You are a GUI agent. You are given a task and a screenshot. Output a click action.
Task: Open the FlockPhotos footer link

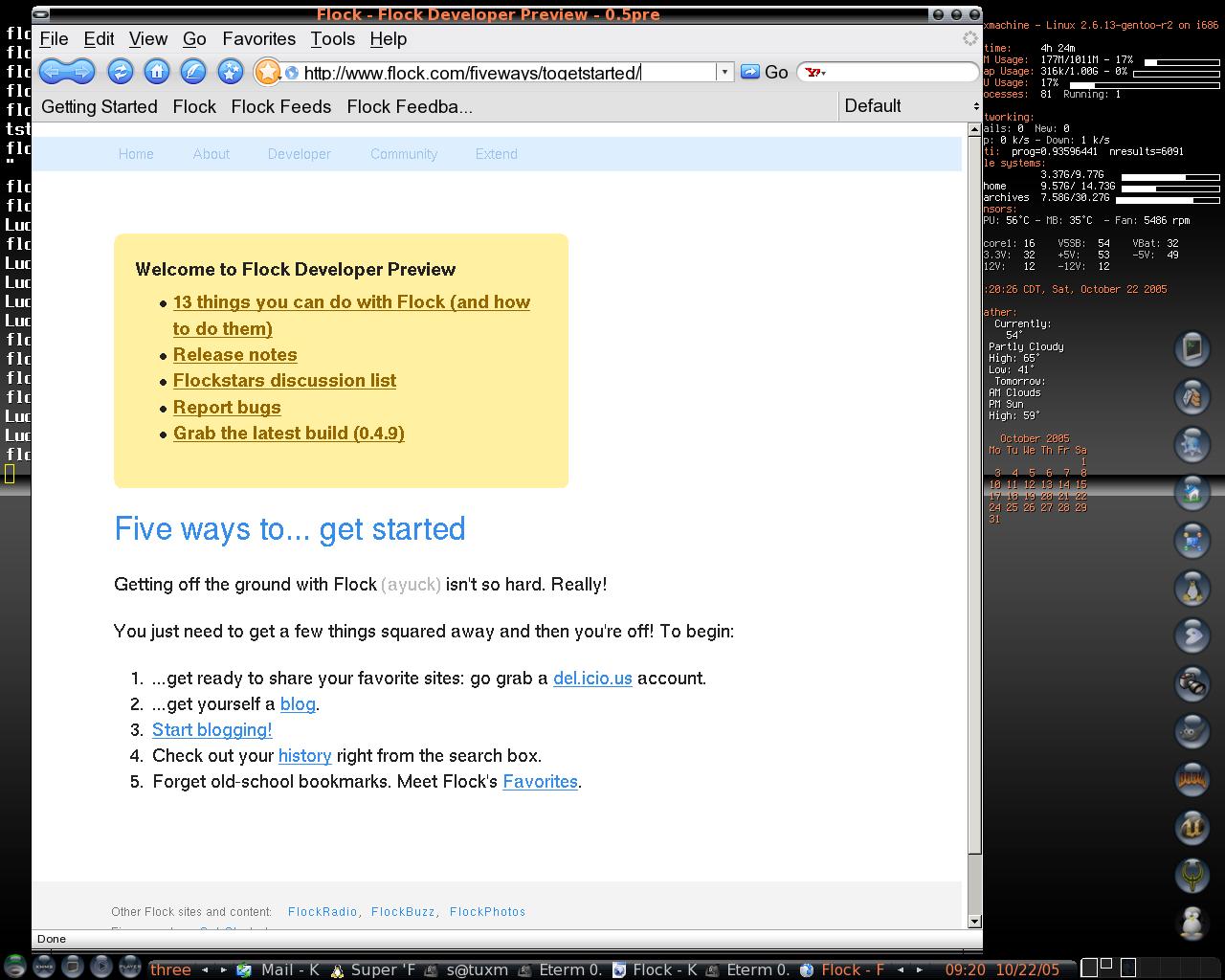pyautogui.click(x=487, y=912)
